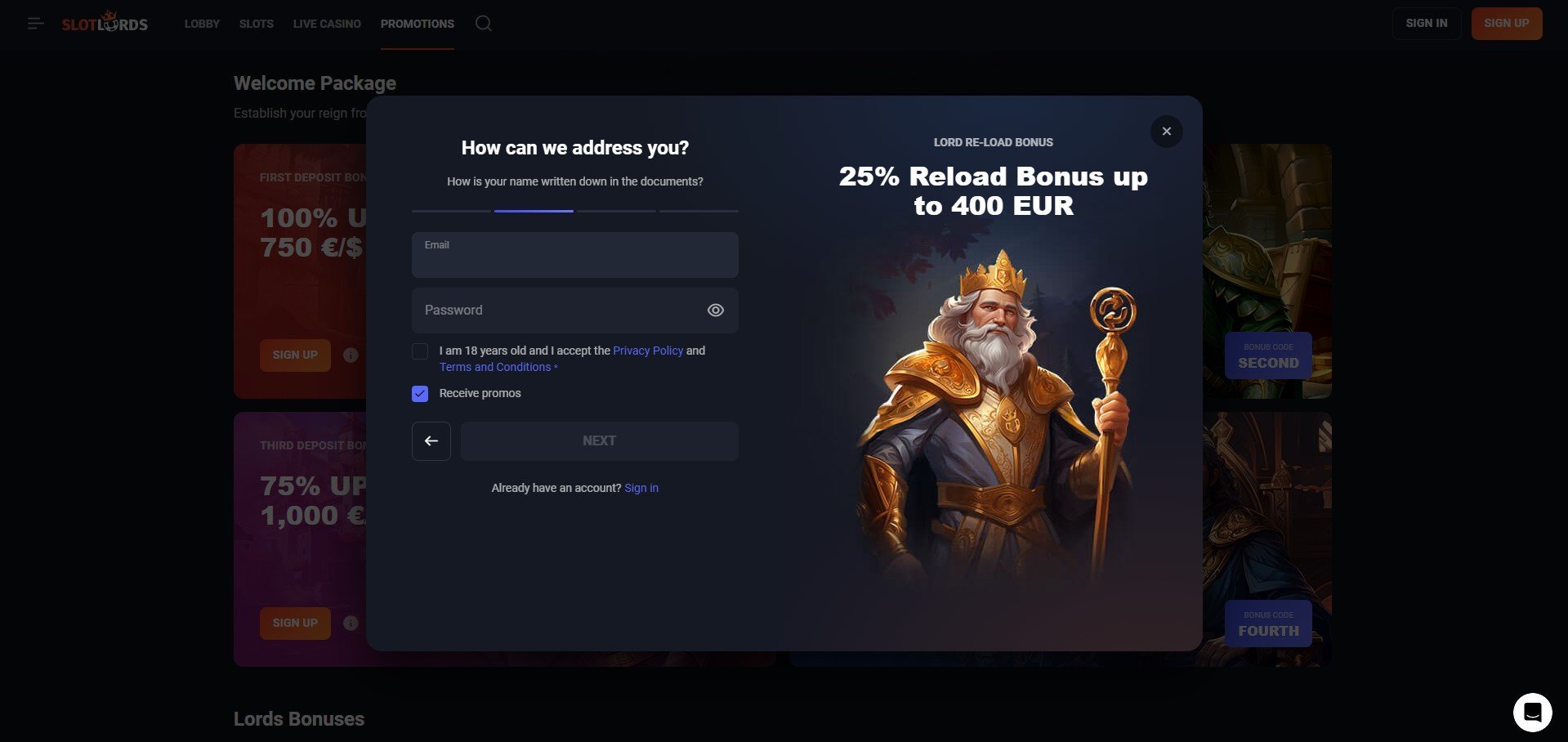Open the Lobby menu item
Viewport: 1568px width, 742px height.
[x=202, y=24]
